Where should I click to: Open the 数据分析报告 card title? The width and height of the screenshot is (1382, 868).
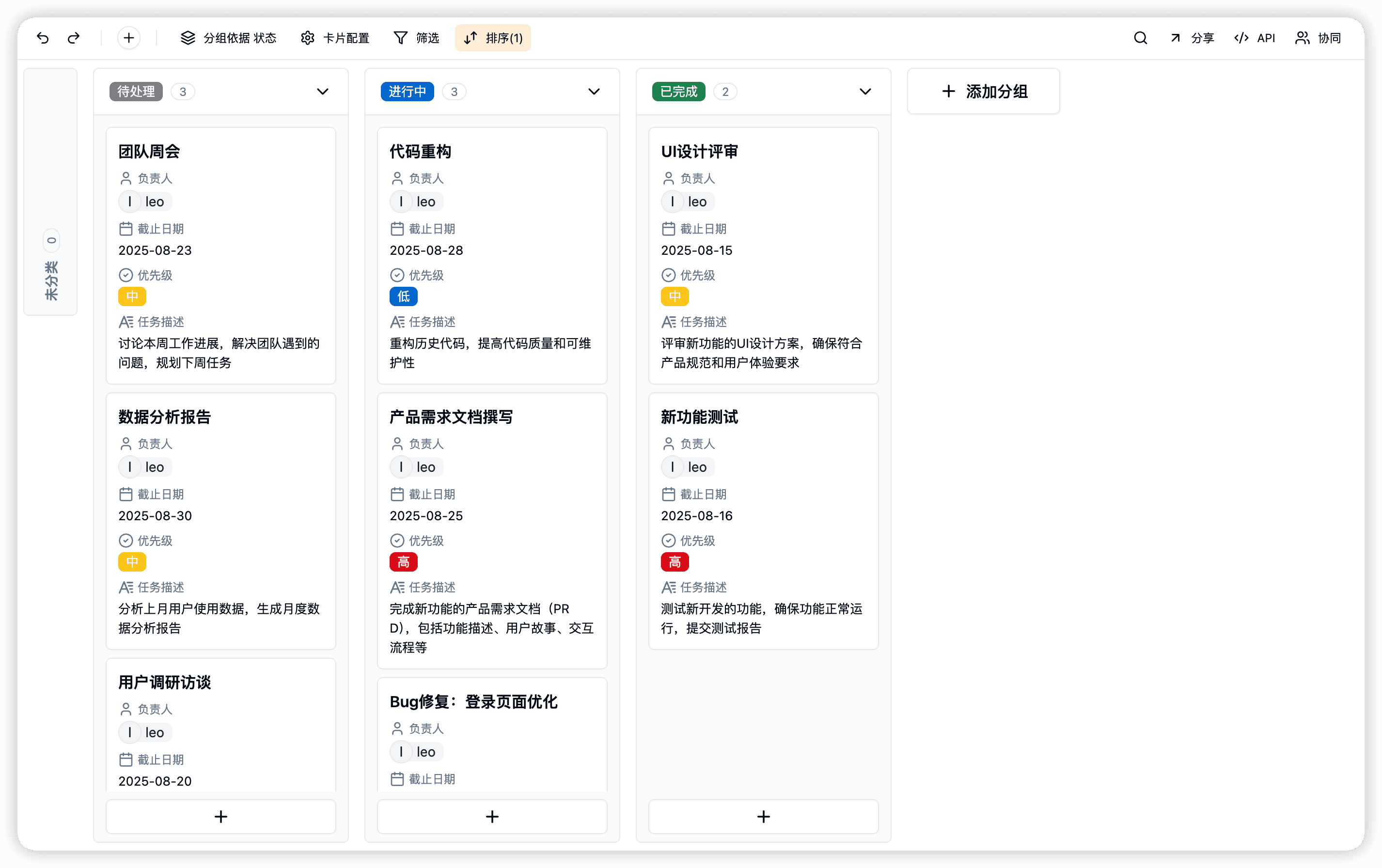pos(165,417)
